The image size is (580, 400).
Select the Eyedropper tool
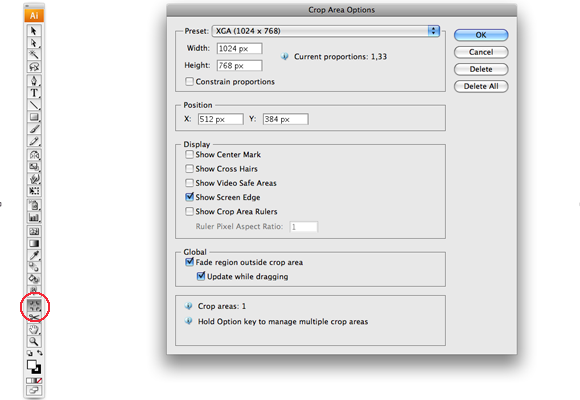click(x=34, y=255)
